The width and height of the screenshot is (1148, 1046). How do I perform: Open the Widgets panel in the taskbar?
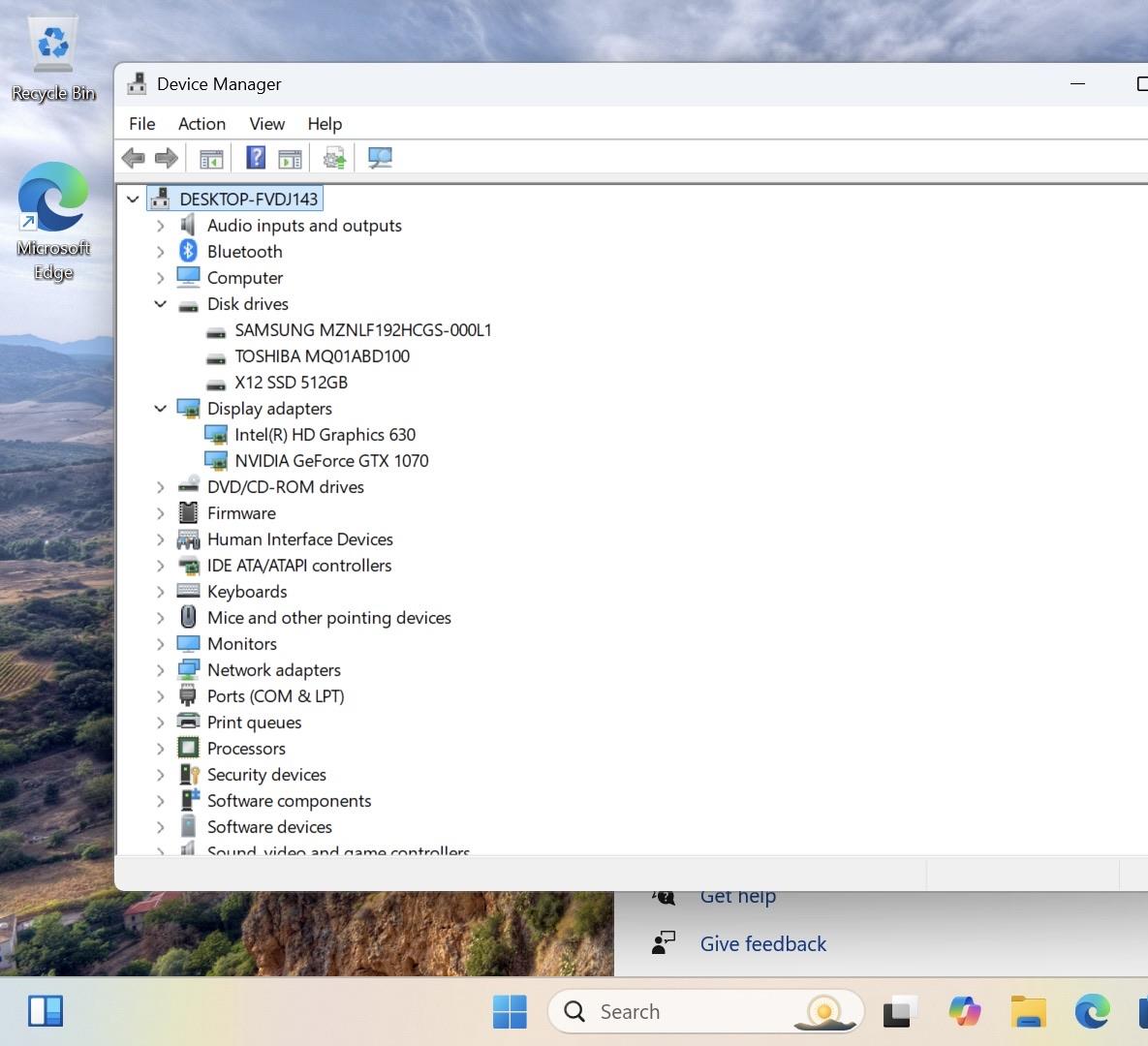click(46, 1012)
